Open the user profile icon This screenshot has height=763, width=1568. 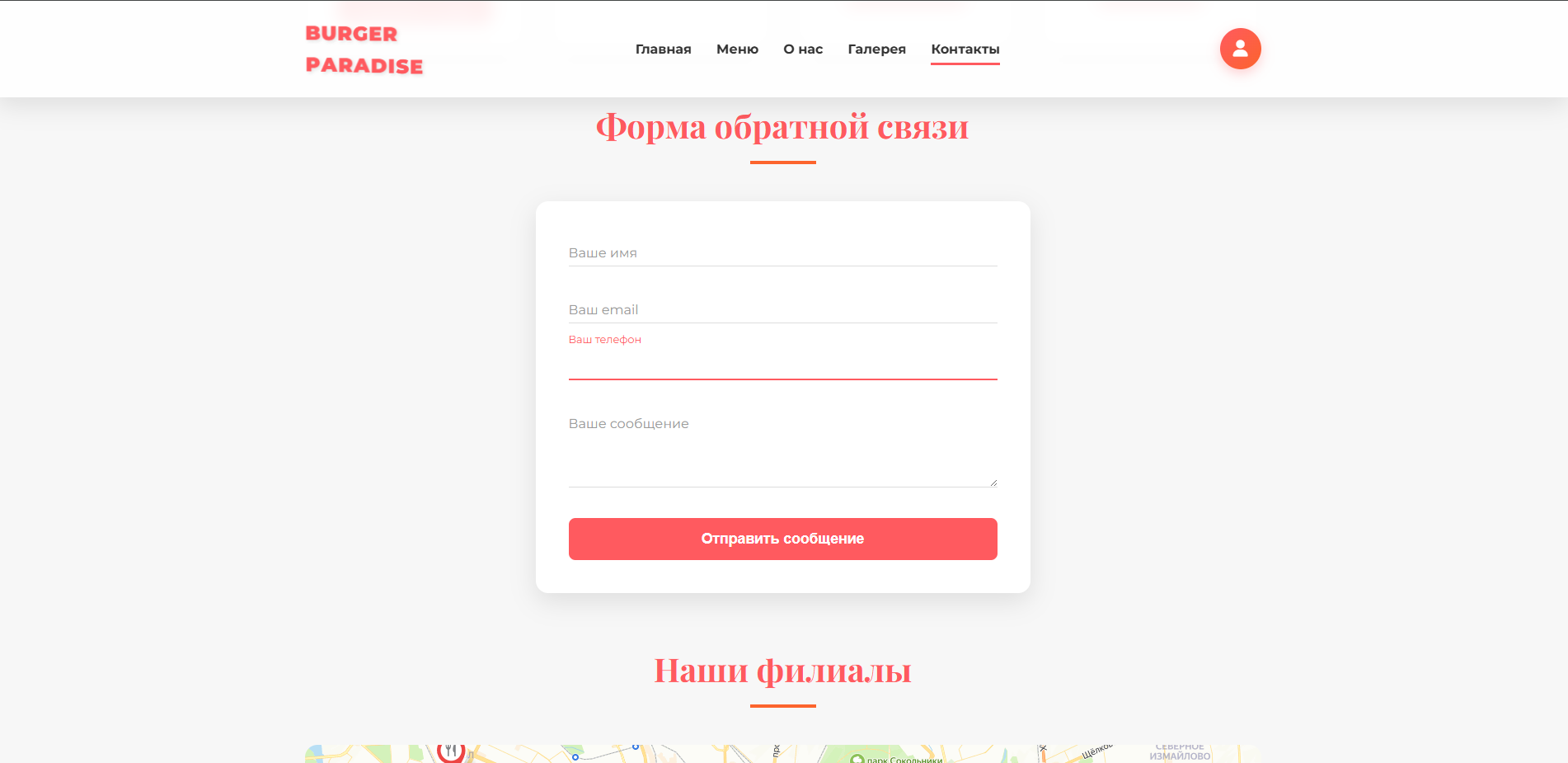click(1240, 49)
